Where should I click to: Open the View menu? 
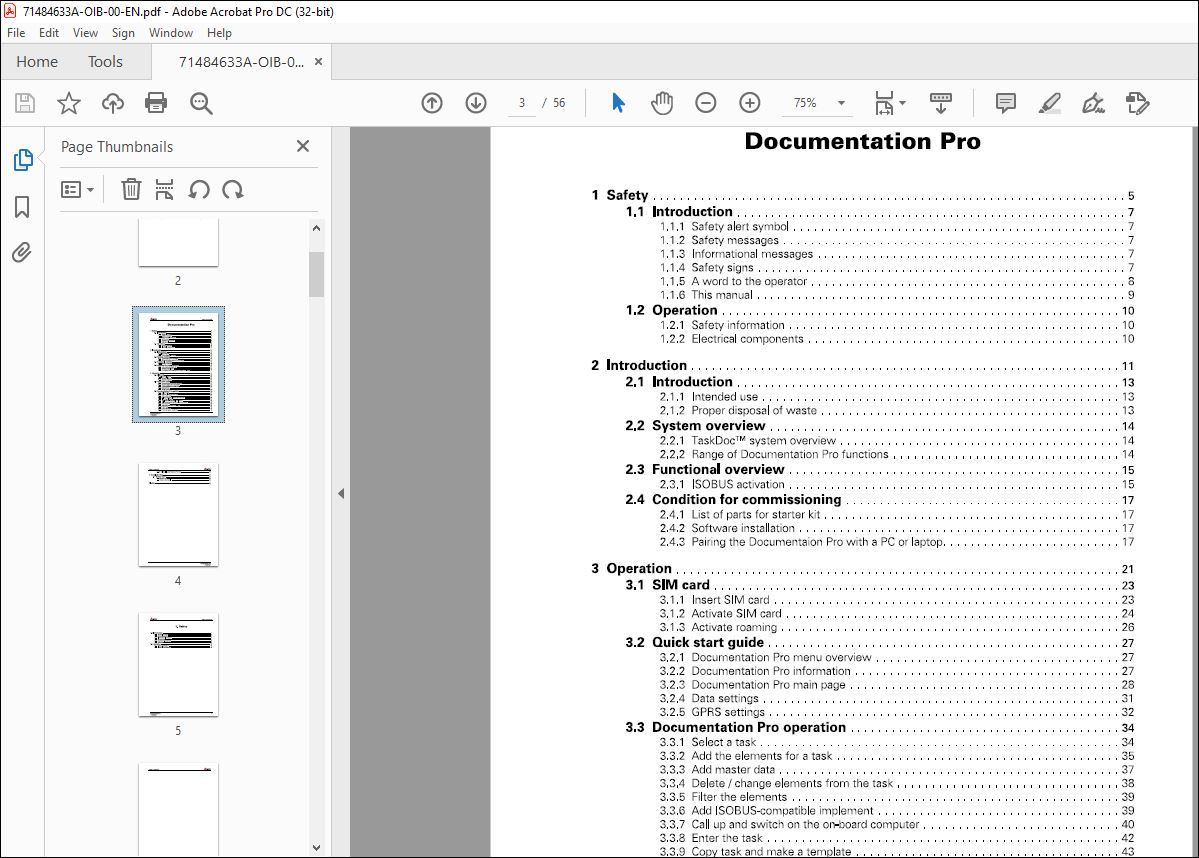pos(85,32)
